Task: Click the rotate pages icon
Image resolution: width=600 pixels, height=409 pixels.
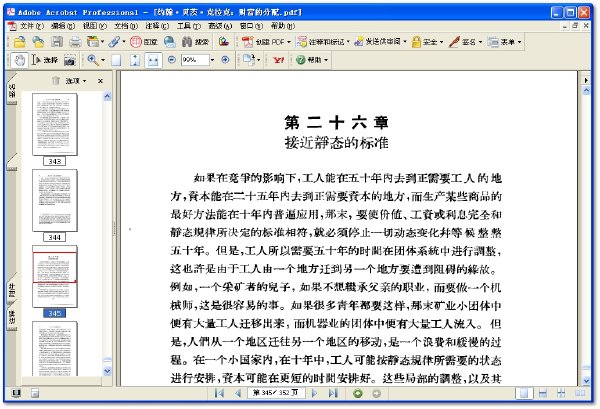Action: pos(249,60)
